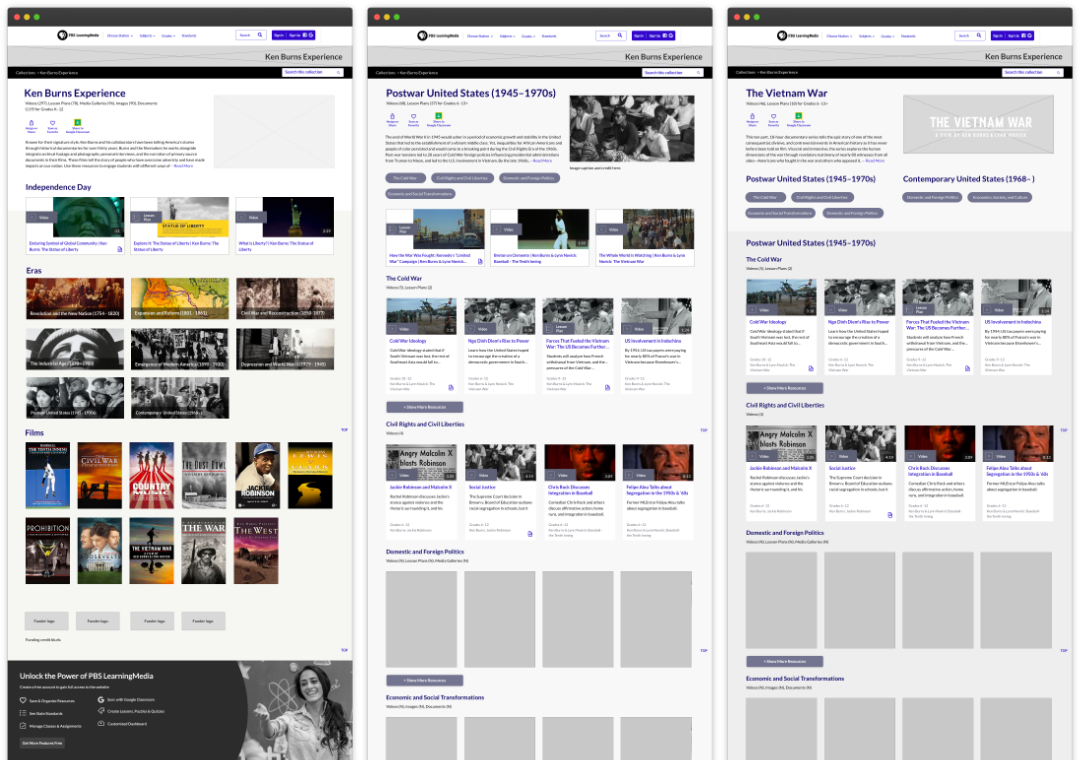Open Prohibition film poster
The height and width of the screenshot is (760, 1080).
click(48, 551)
